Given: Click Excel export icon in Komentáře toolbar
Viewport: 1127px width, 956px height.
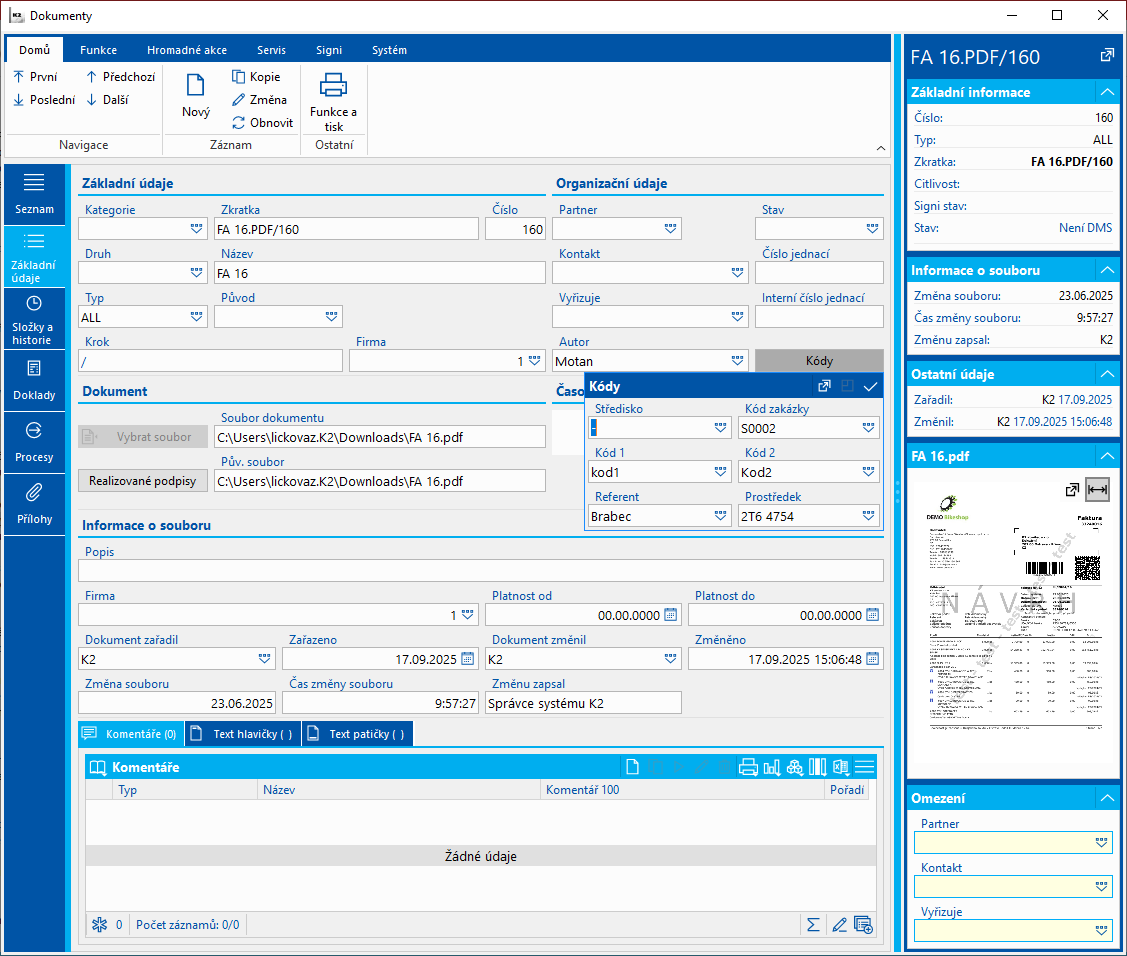Looking at the screenshot, I should (841, 768).
